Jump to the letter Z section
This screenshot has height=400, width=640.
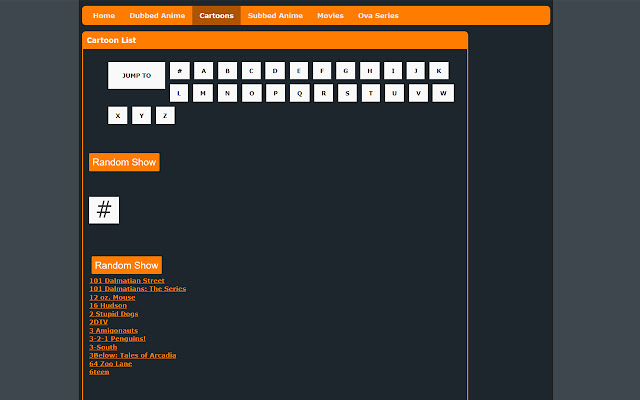pyautogui.click(x=165, y=115)
